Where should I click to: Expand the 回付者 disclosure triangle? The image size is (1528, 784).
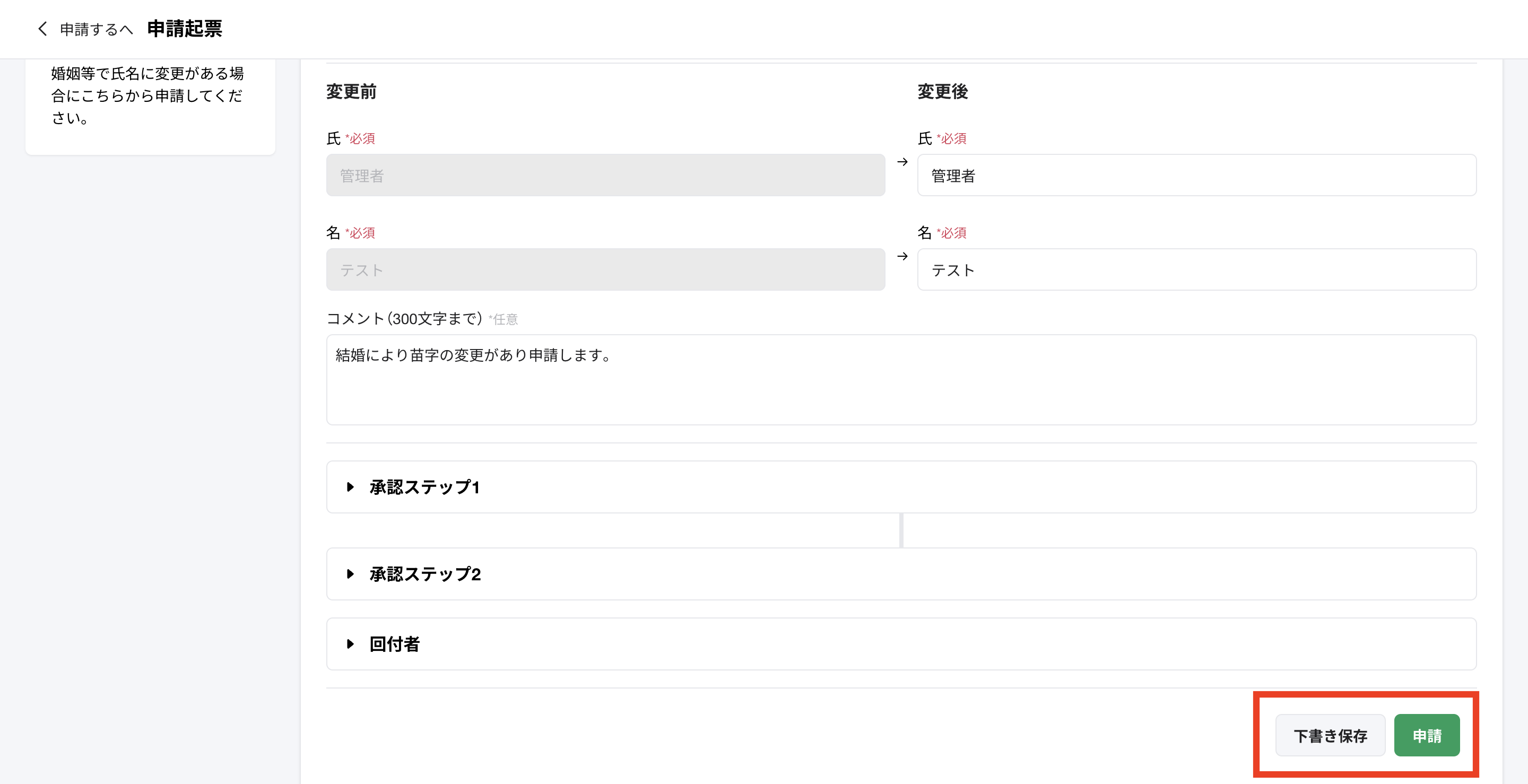351,644
